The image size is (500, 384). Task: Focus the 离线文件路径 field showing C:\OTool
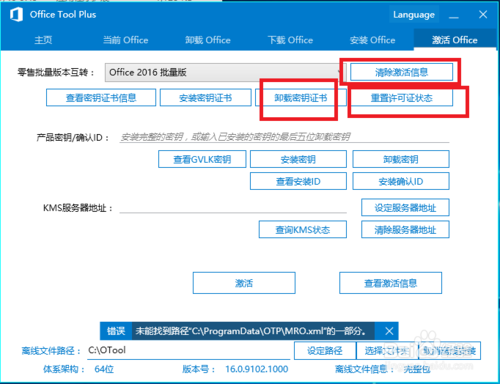(189, 350)
